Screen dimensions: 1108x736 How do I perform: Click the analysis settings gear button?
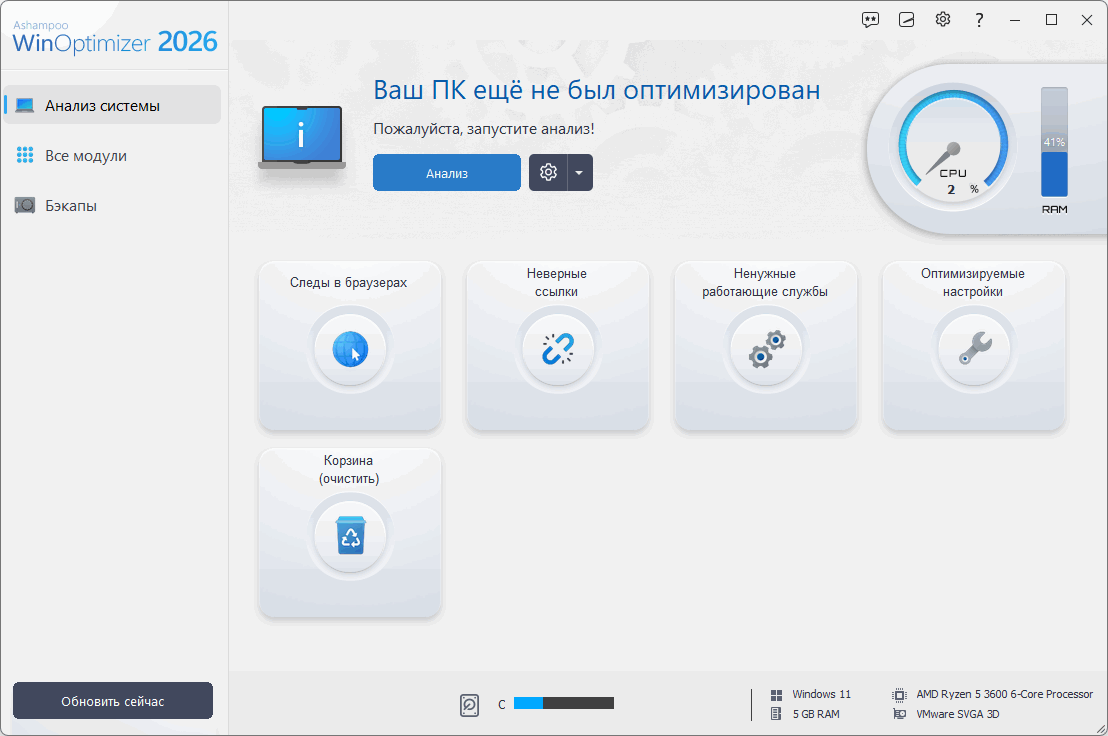(x=548, y=173)
